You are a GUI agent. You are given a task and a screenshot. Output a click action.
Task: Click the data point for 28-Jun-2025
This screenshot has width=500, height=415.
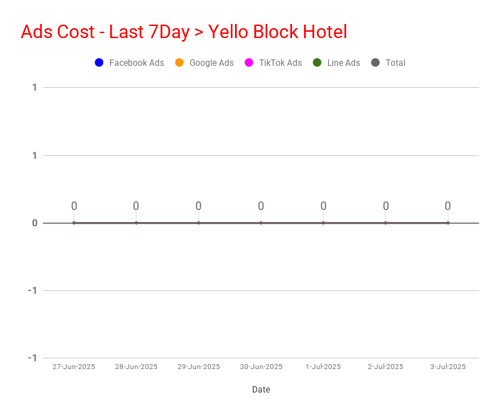pyautogui.click(x=136, y=223)
